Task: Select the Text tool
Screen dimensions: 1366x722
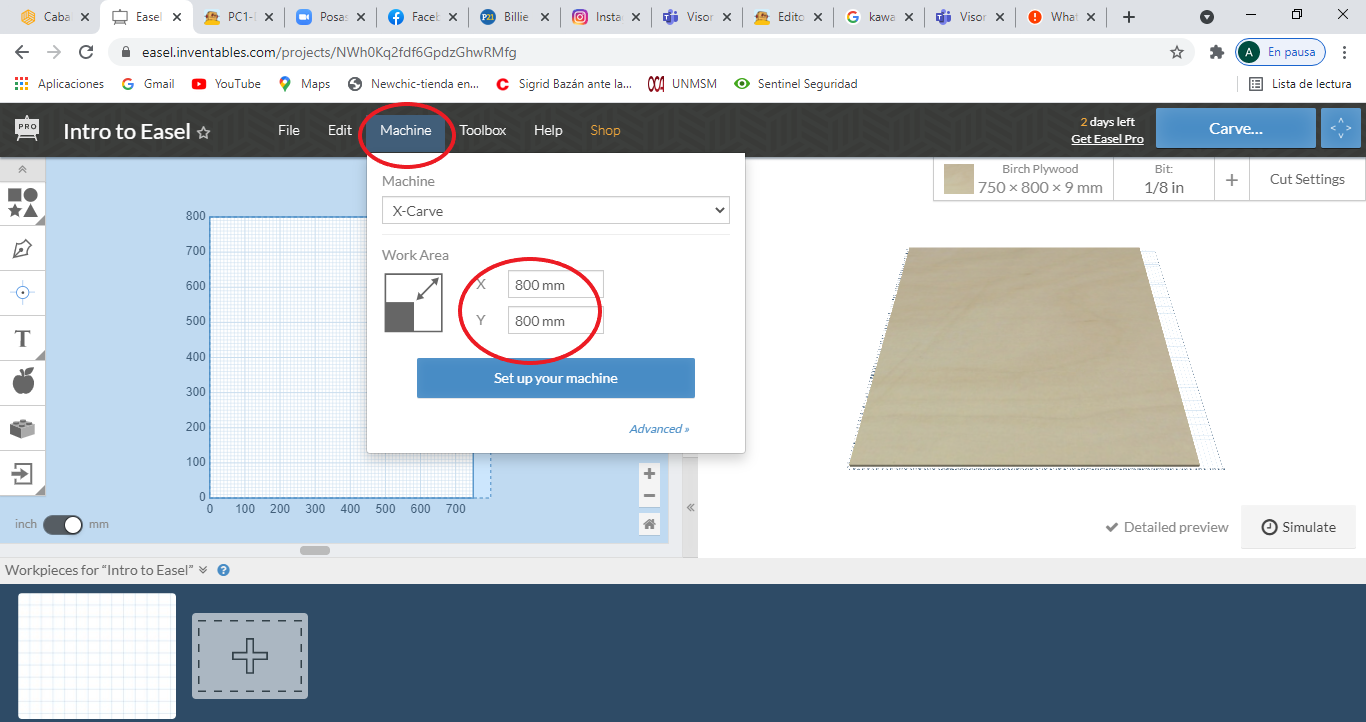Action: [x=22, y=338]
